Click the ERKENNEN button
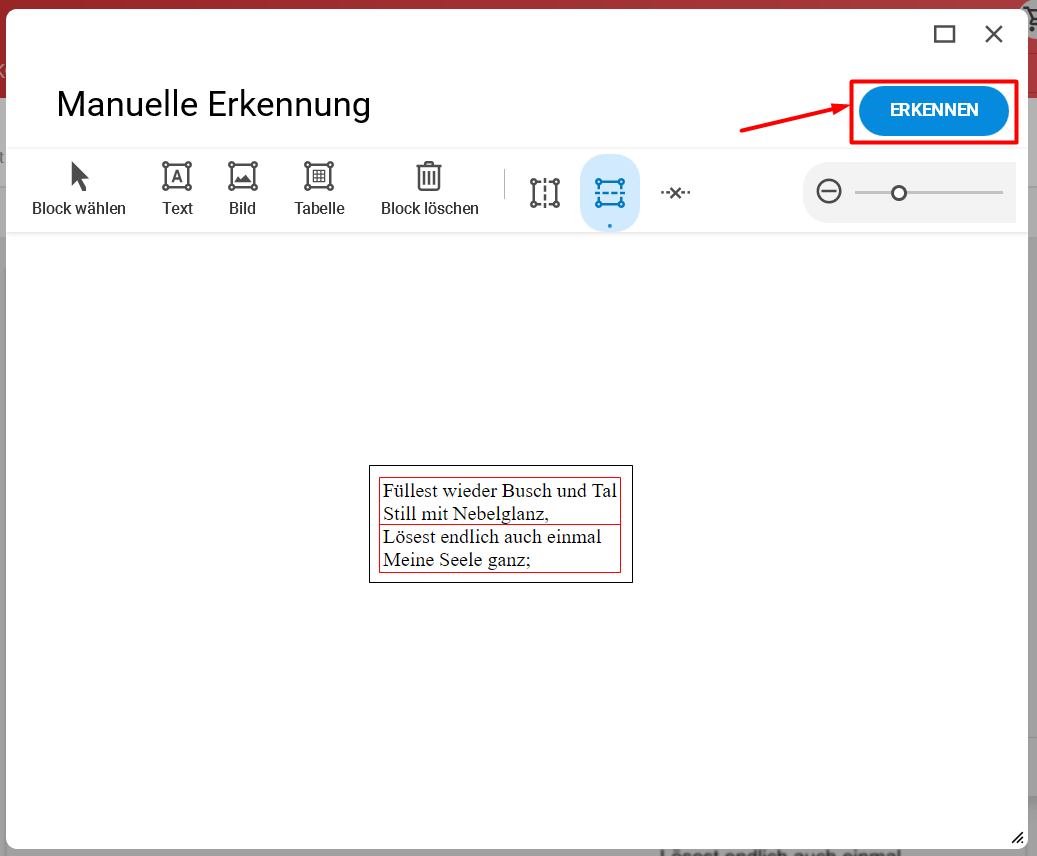 (x=933, y=110)
